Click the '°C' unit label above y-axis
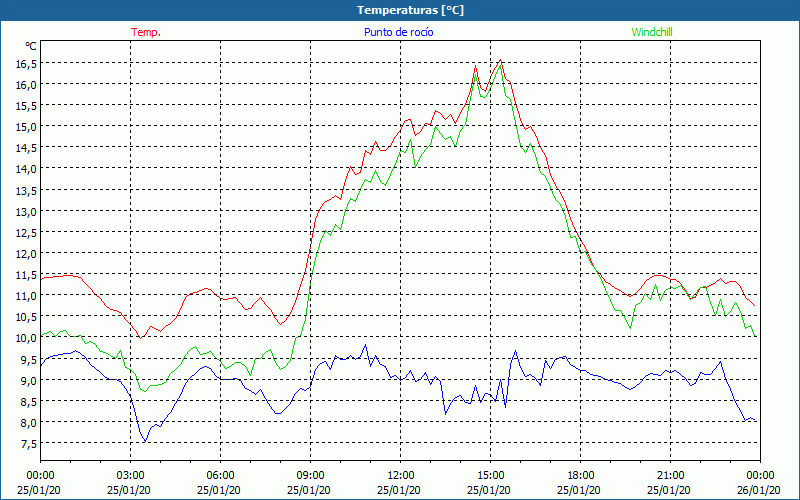The image size is (800, 500). [x=31, y=46]
